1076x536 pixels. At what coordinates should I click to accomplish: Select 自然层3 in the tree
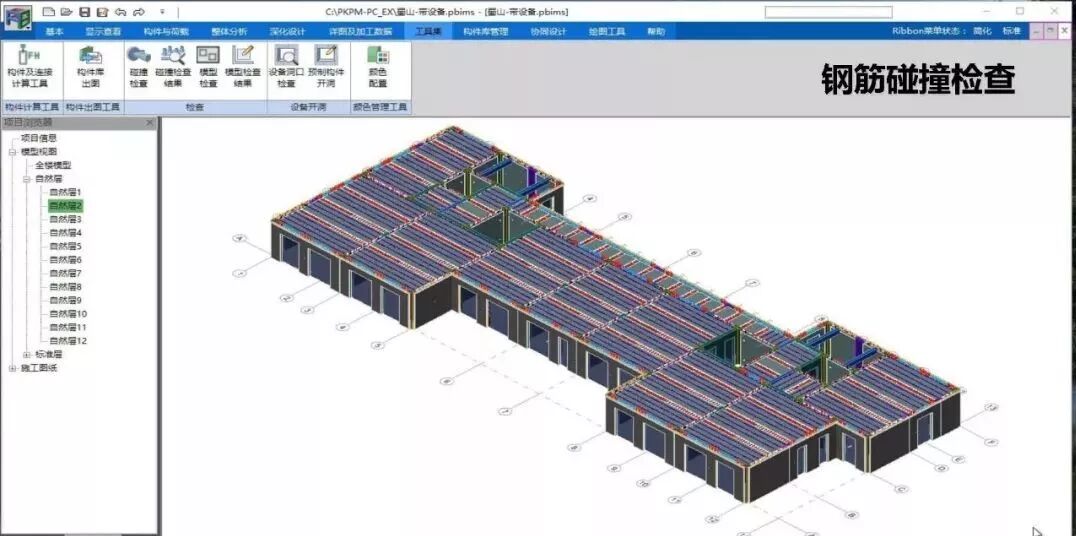click(65, 219)
